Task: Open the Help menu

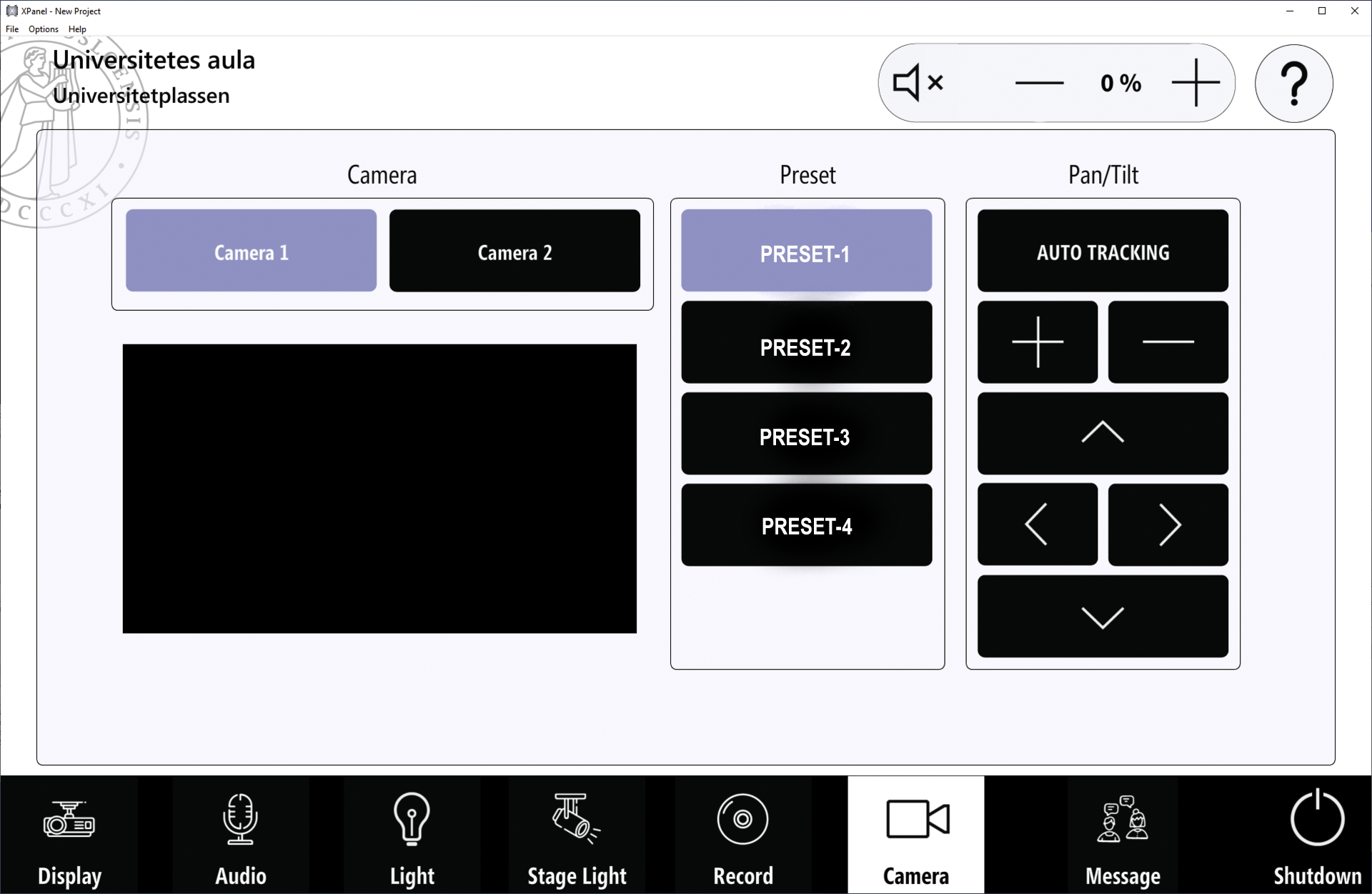Action: pyautogui.click(x=77, y=29)
